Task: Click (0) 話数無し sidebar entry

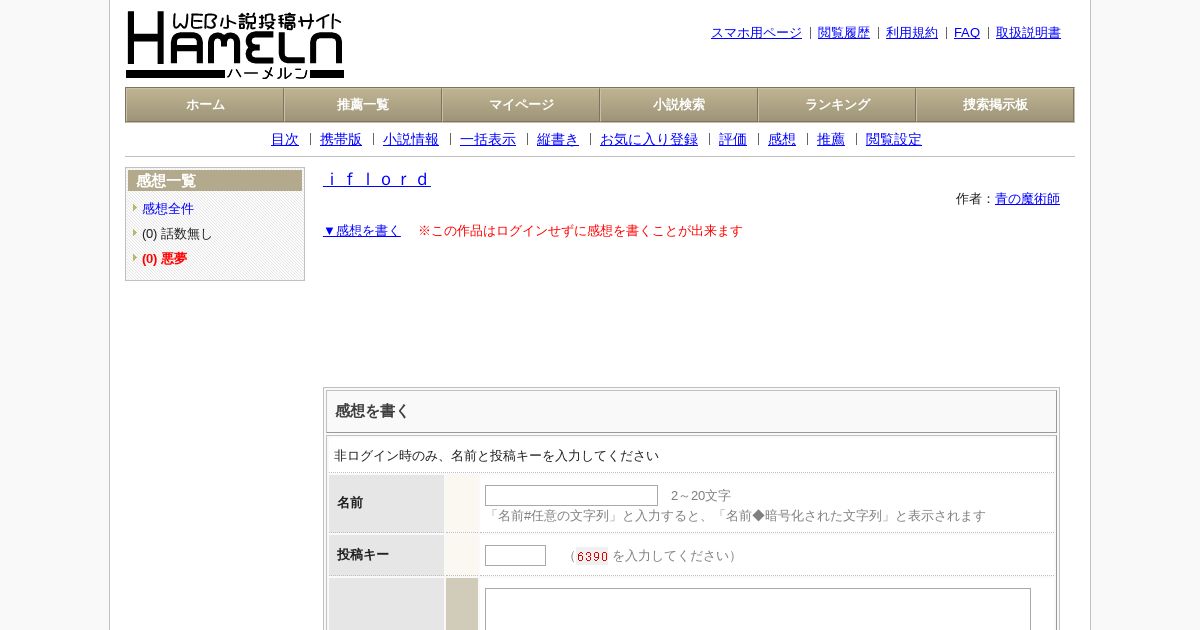Action: tap(177, 234)
